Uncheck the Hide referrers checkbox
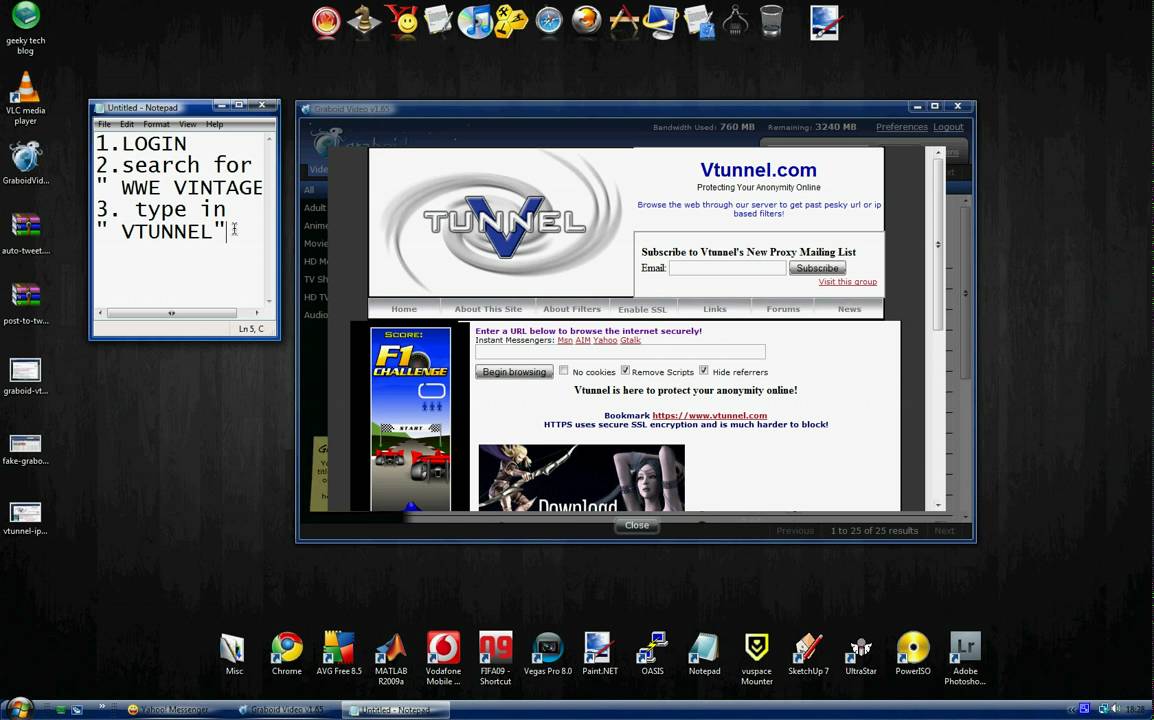 pos(704,370)
